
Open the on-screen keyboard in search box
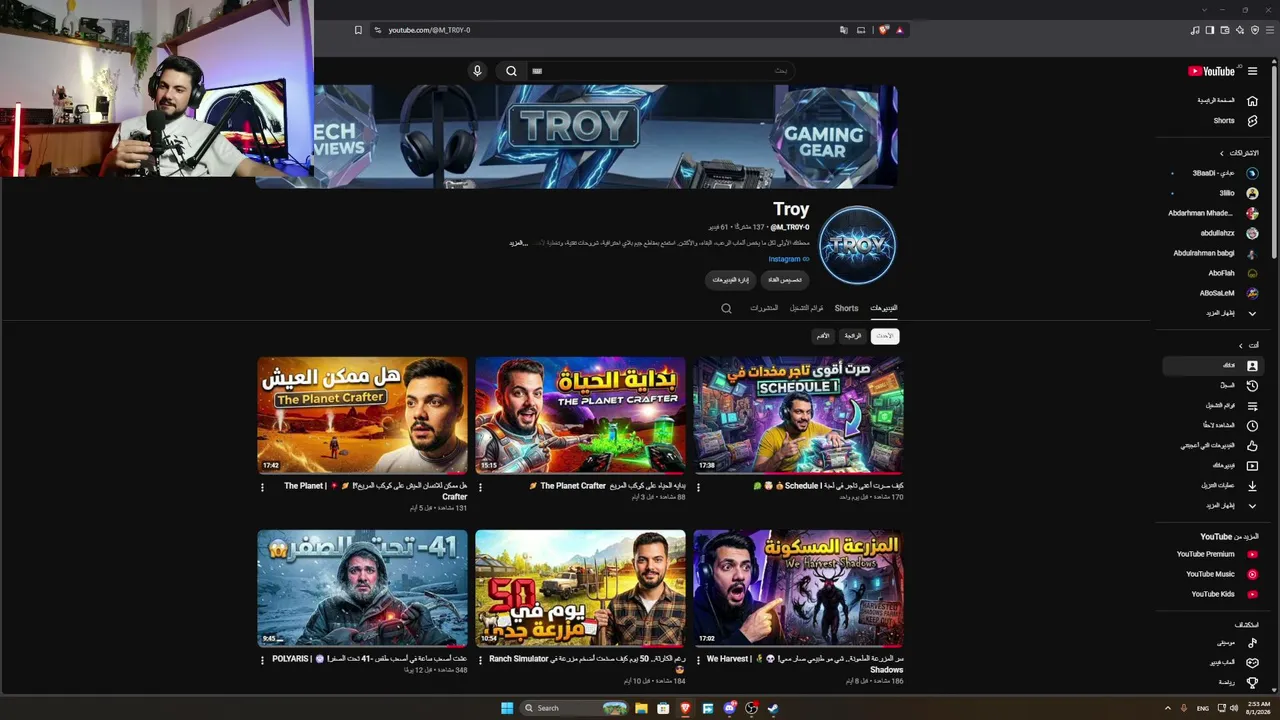(537, 71)
